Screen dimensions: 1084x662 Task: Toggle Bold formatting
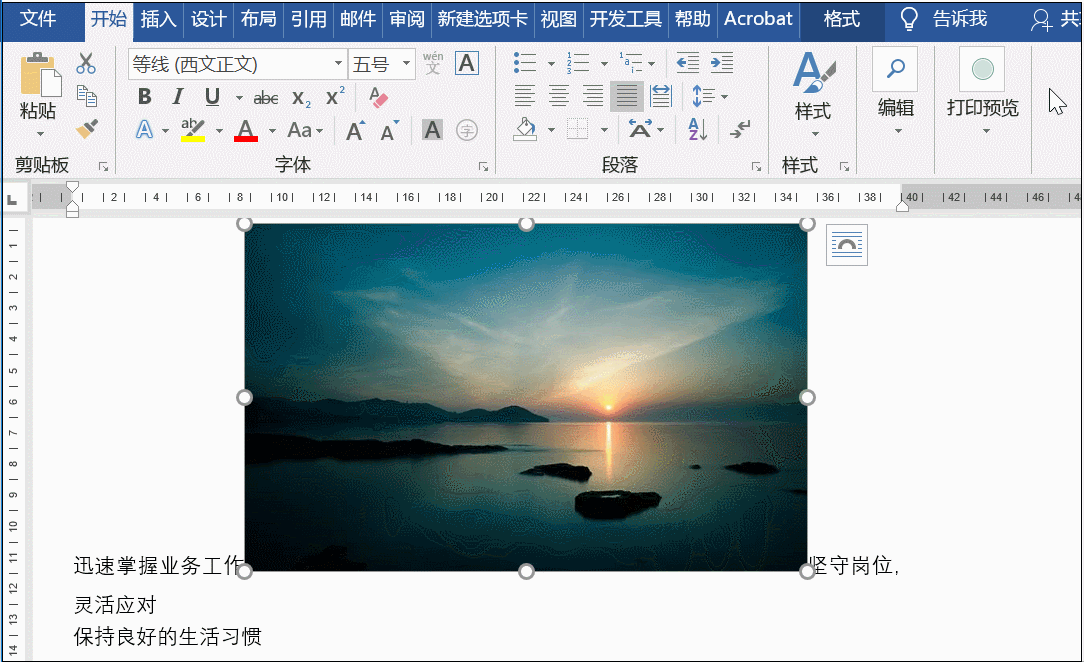tap(145, 97)
